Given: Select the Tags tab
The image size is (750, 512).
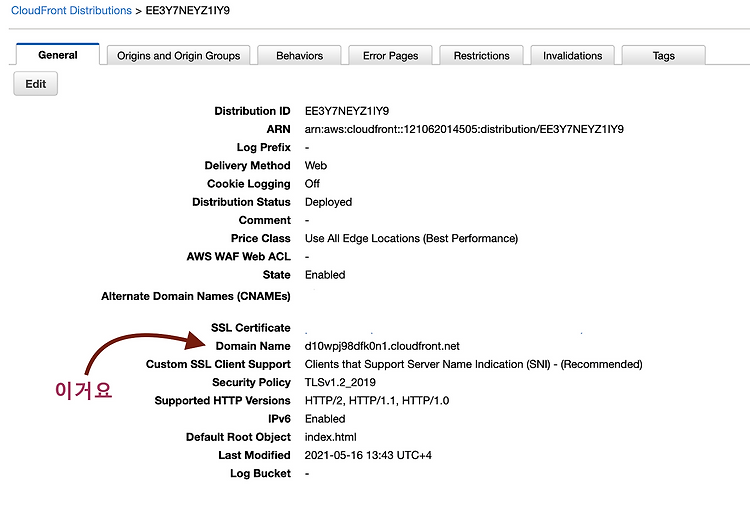Looking at the screenshot, I should coord(663,56).
